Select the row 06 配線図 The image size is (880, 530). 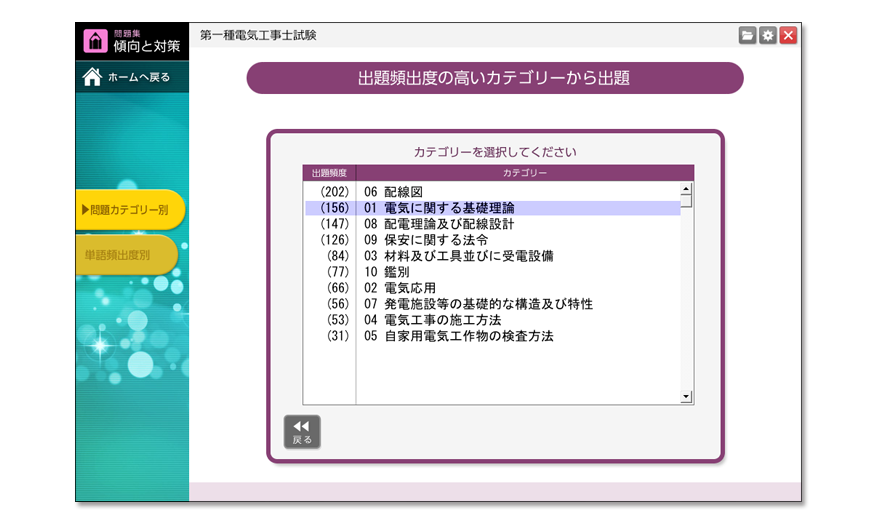[x=493, y=192]
